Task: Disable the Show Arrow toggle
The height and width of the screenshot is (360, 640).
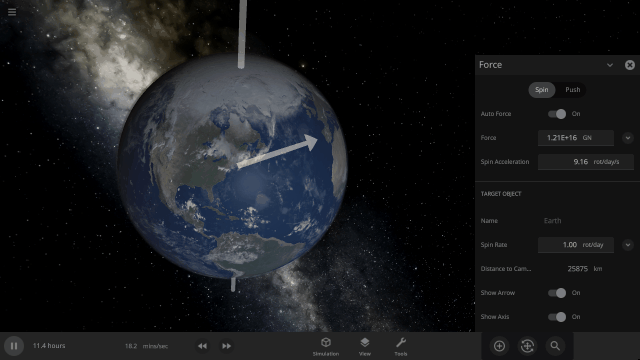Action: point(557,293)
